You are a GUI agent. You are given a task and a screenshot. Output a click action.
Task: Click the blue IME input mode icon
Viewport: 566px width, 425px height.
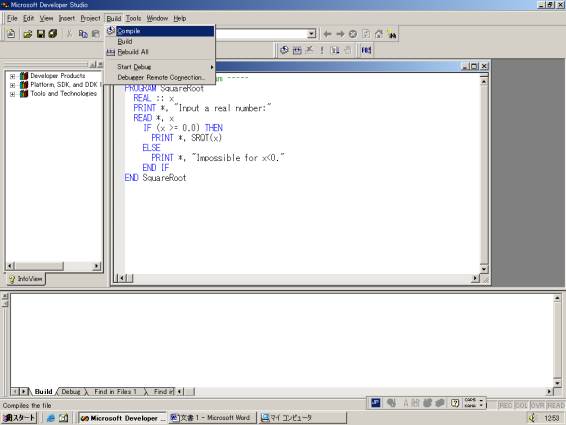[376, 402]
